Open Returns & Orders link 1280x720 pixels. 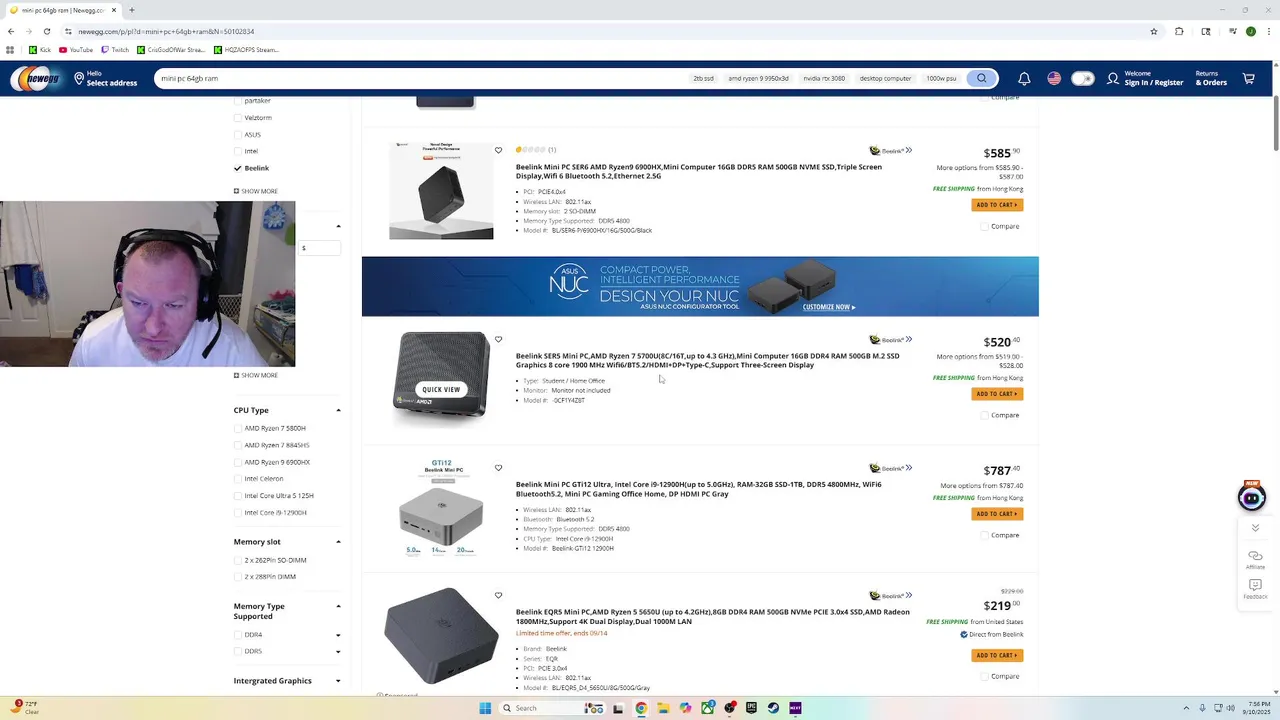point(1211,78)
